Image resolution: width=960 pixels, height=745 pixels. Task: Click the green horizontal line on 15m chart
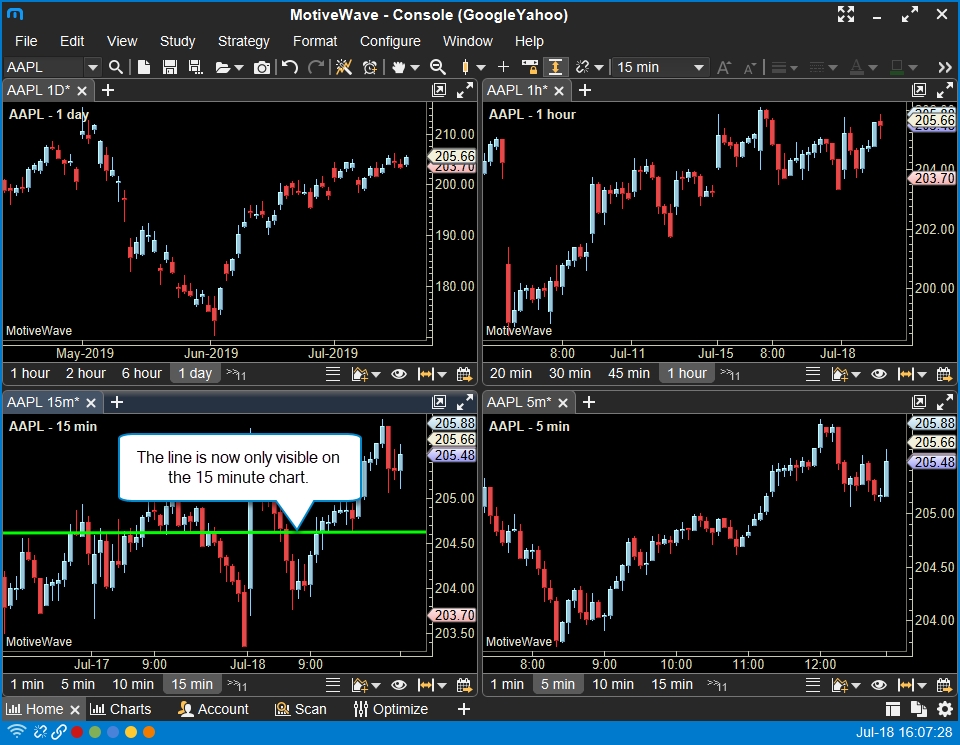tap(60, 532)
